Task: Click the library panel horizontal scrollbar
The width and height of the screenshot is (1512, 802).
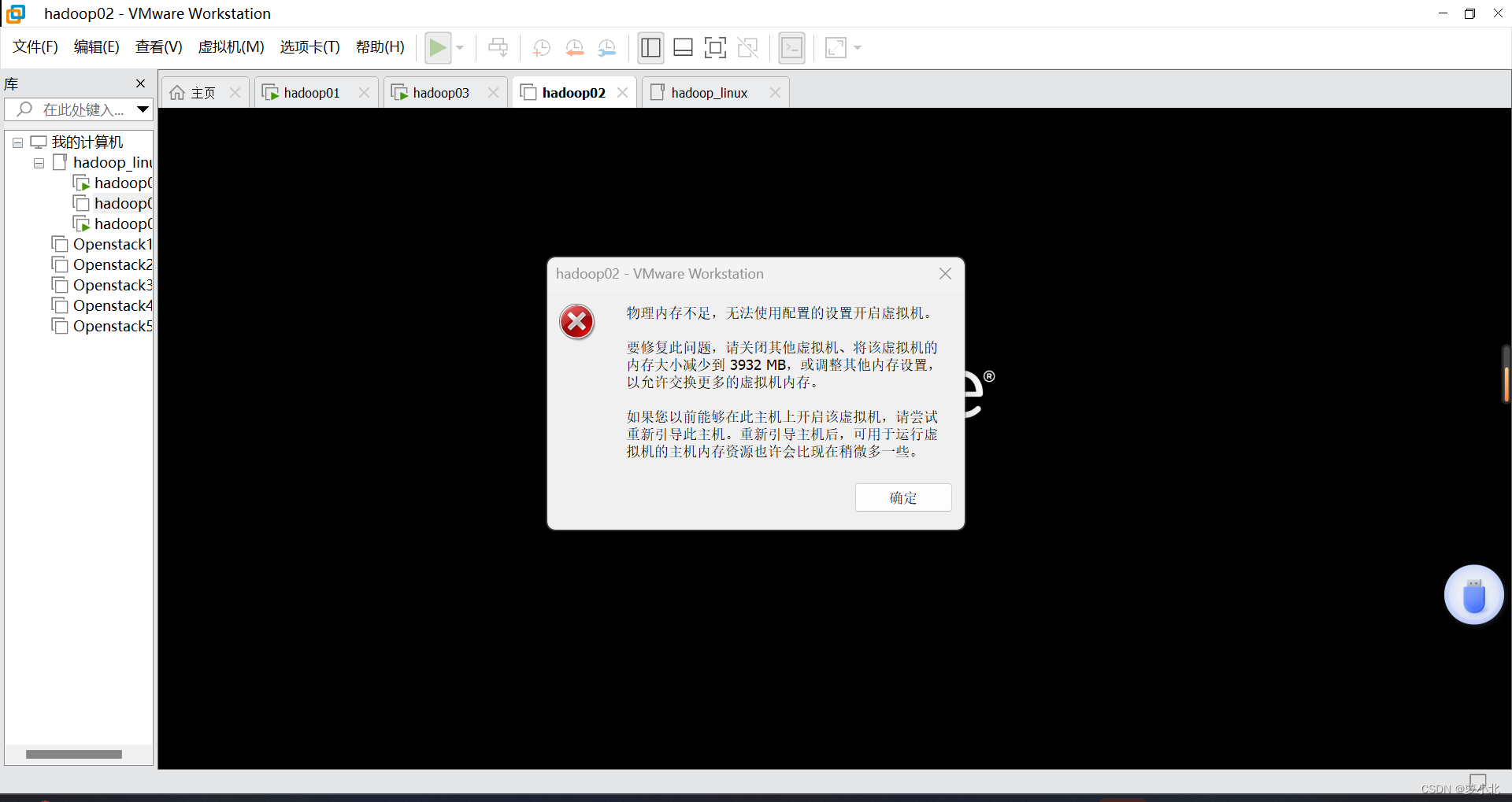Action: [74, 754]
